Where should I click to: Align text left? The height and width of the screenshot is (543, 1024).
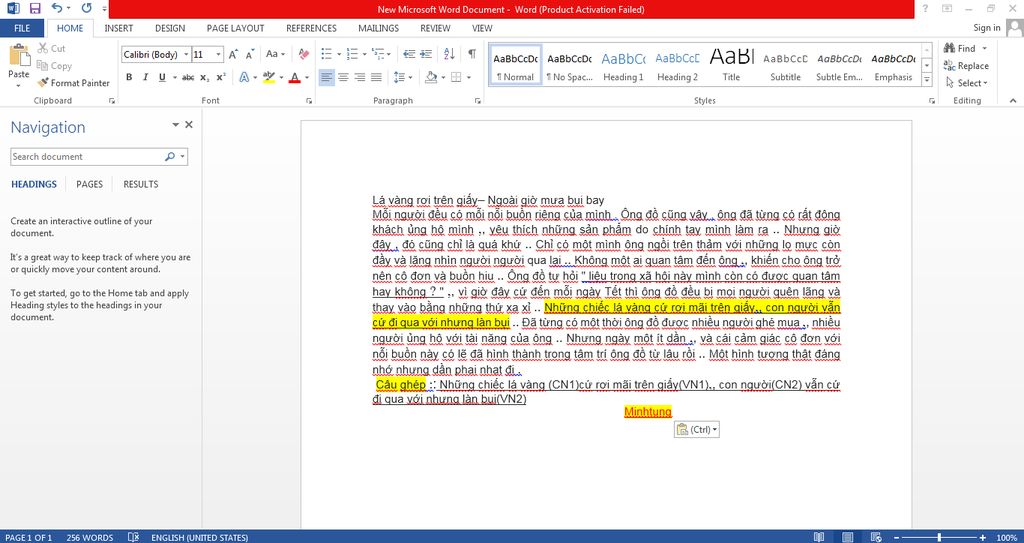pyautogui.click(x=327, y=77)
